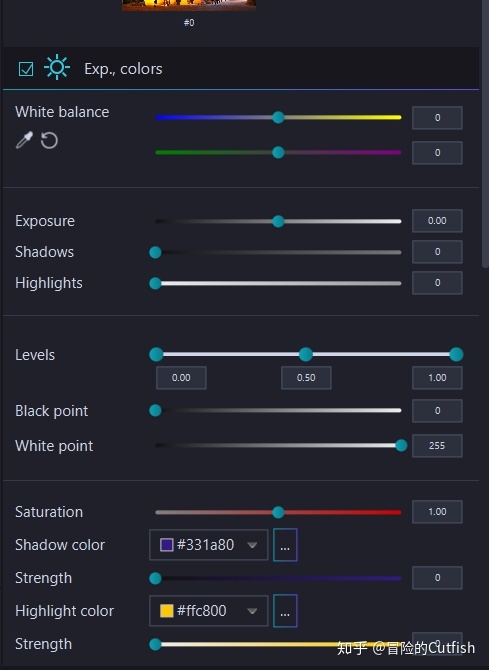Reset white balance with the circular arrow
The height and width of the screenshot is (670, 489).
(x=49, y=140)
